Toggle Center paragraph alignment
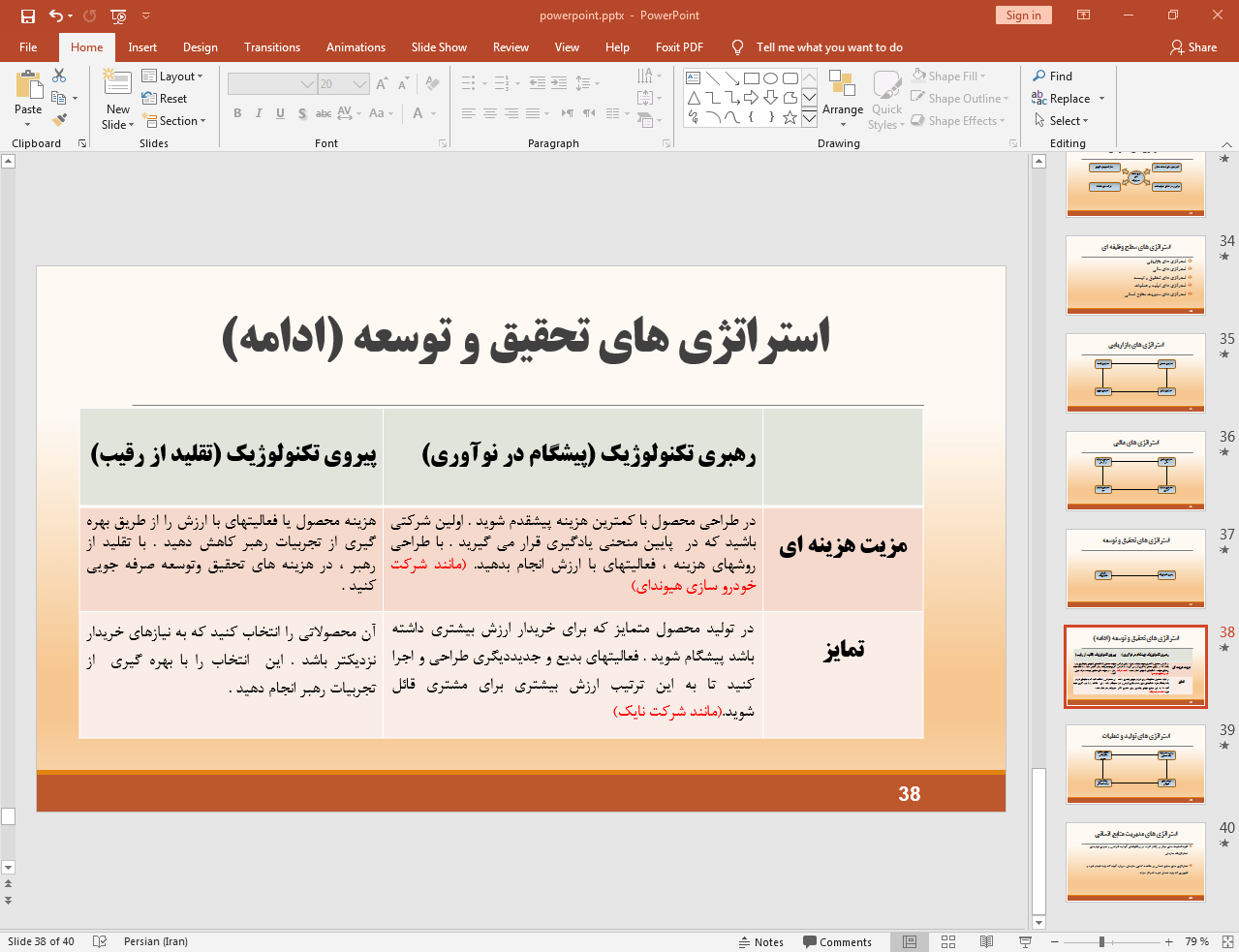The image size is (1239, 952). pyautogui.click(x=490, y=113)
